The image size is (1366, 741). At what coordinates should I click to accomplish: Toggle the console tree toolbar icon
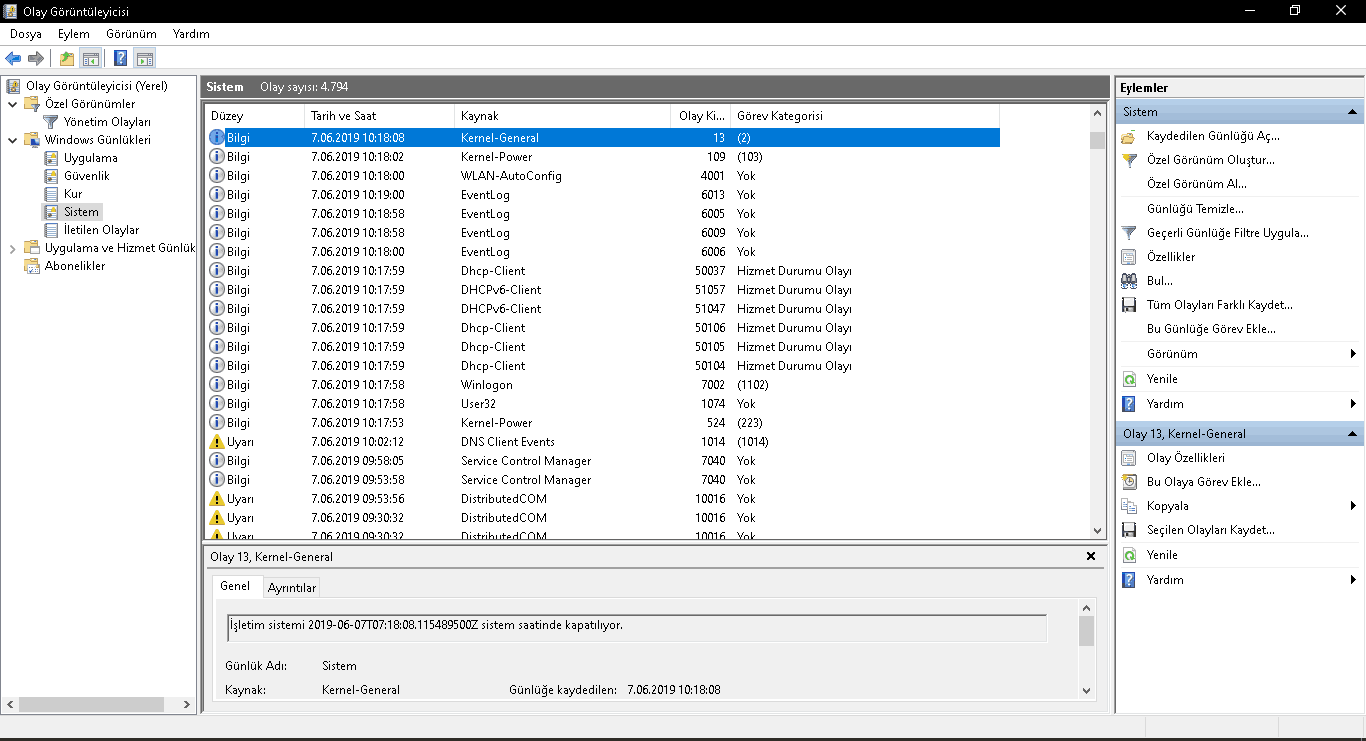[91, 59]
